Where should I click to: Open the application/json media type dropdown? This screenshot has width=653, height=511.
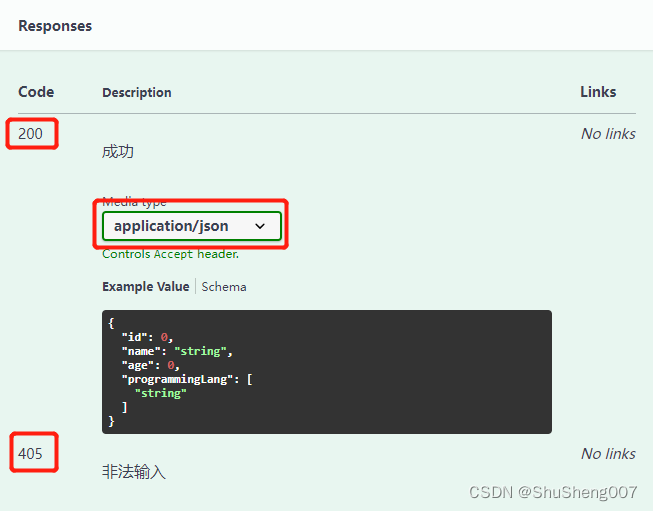tap(192, 226)
